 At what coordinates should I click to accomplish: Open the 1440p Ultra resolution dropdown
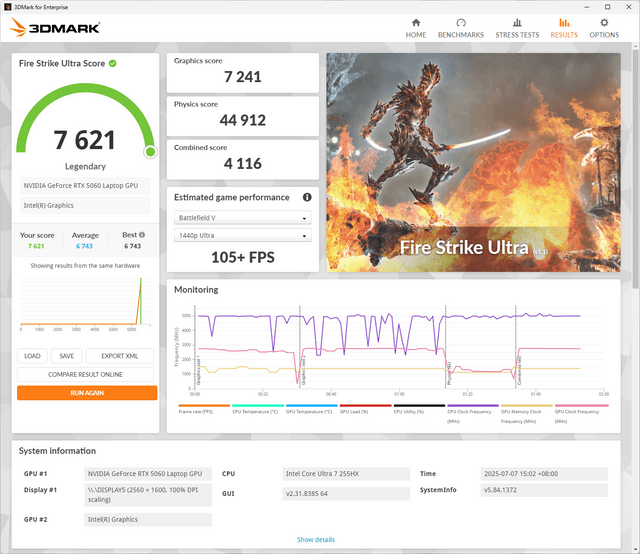pos(243,235)
